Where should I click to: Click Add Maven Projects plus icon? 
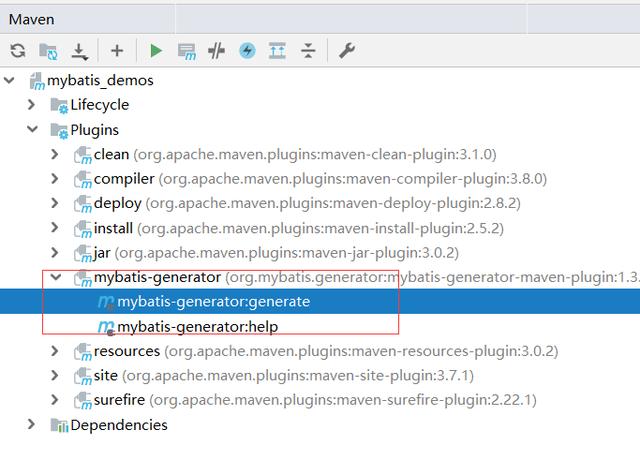(117, 51)
